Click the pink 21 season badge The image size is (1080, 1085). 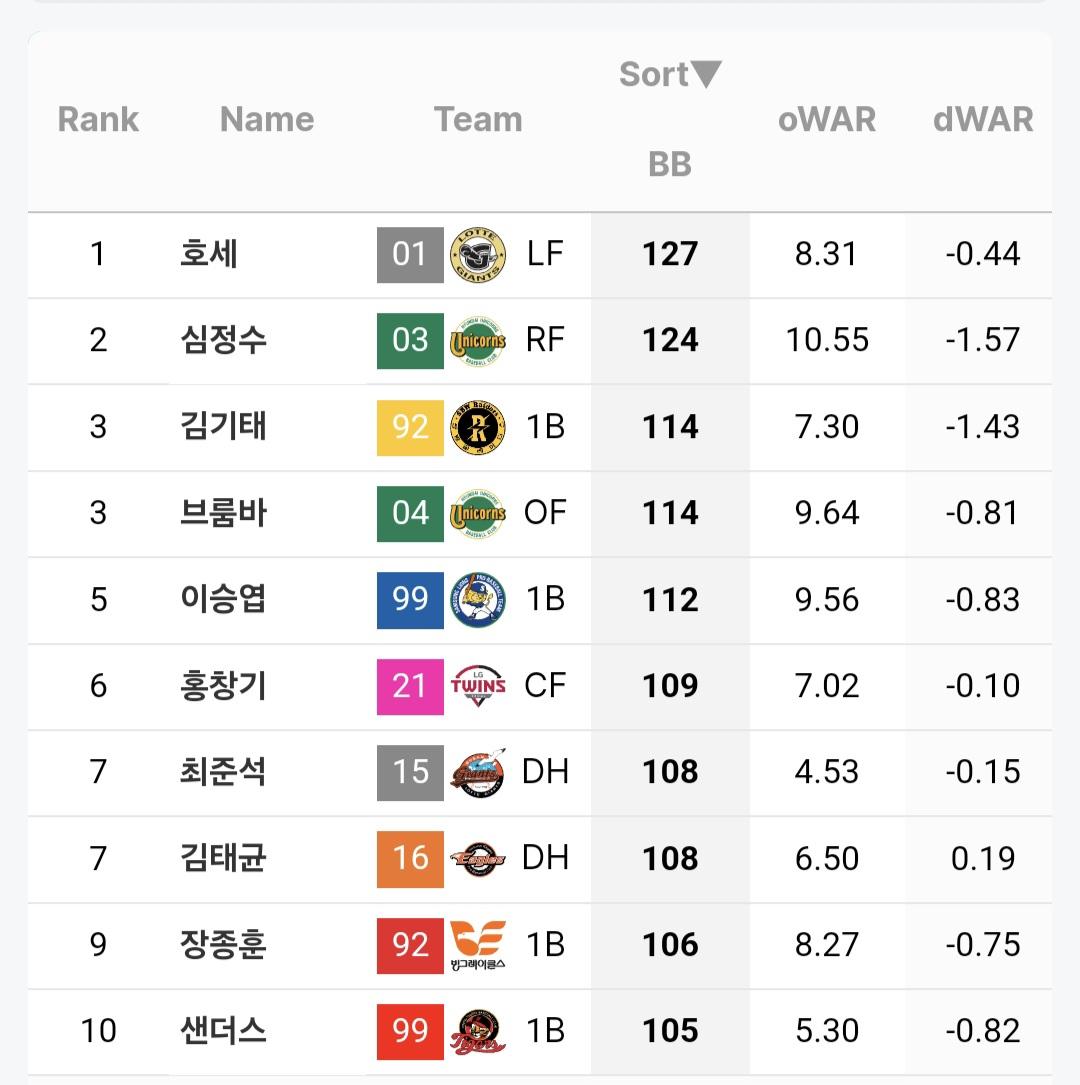[x=410, y=686]
